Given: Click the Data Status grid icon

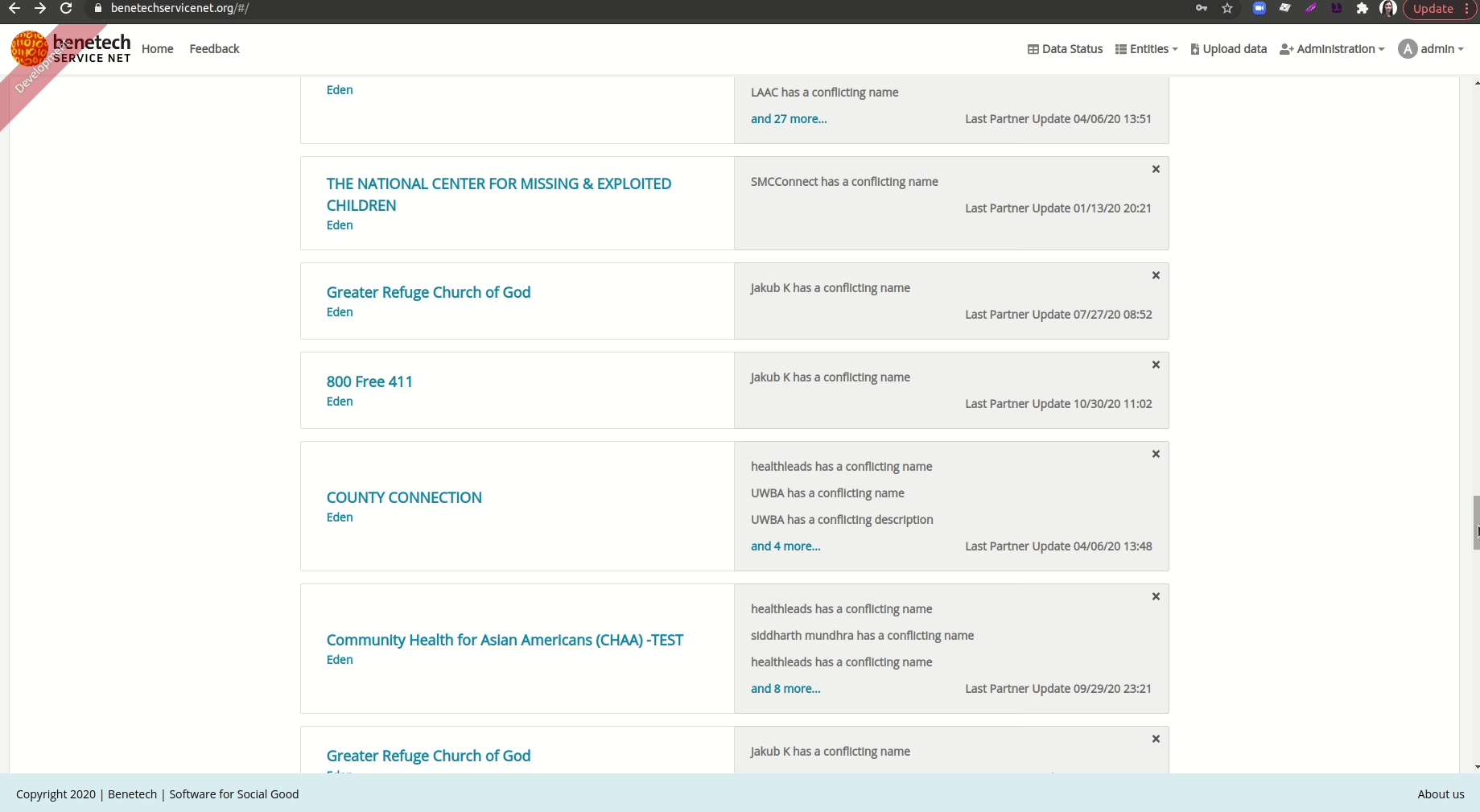Looking at the screenshot, I should (x=1033, y=49).
